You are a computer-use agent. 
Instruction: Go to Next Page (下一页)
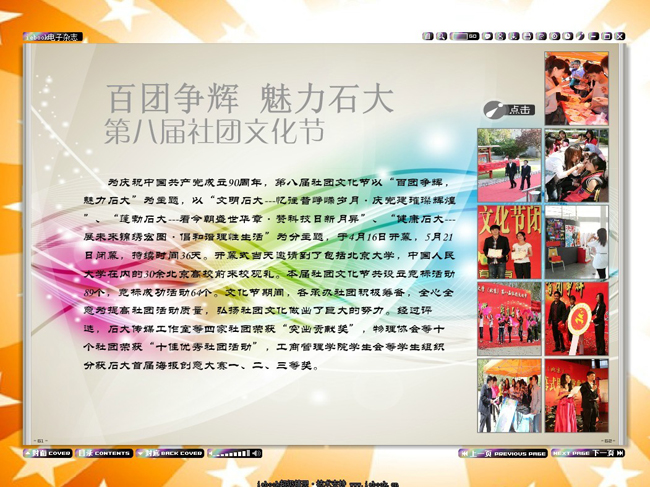[x=588, y=453]
